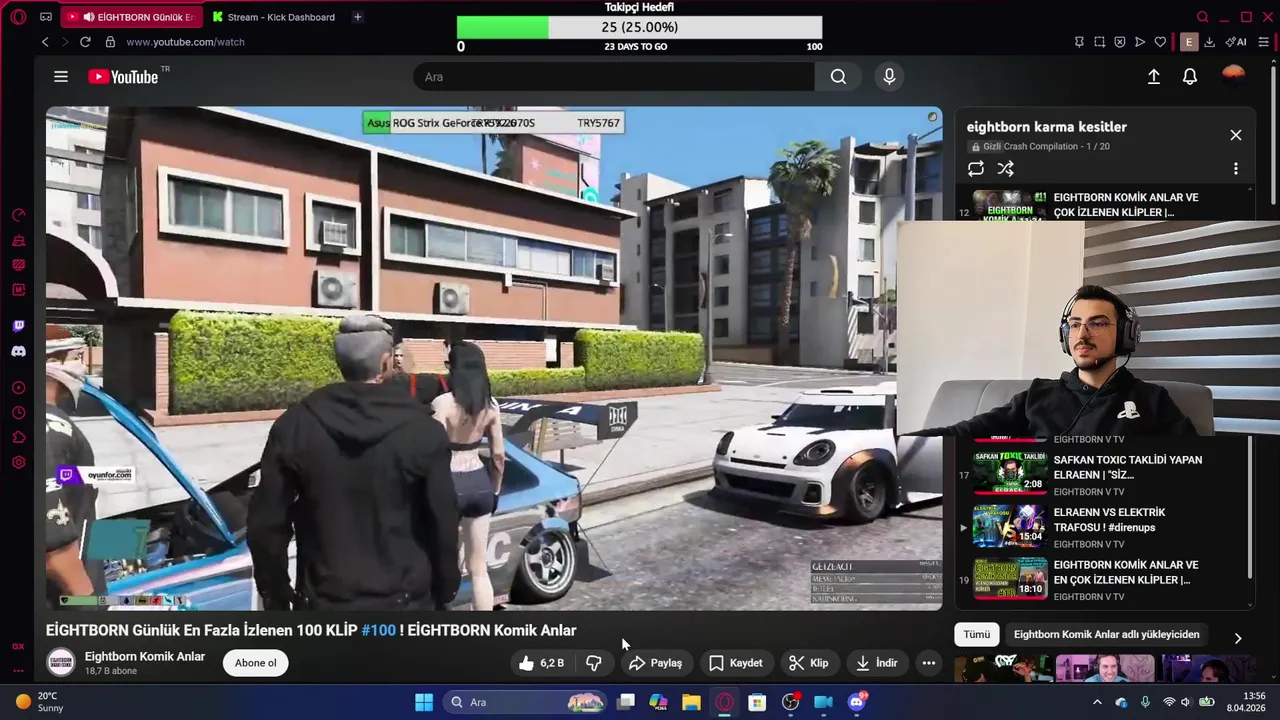Open the GX Corner controller icon
Image resolution: width=1280 pixels, height=720 pixels.
46,17
